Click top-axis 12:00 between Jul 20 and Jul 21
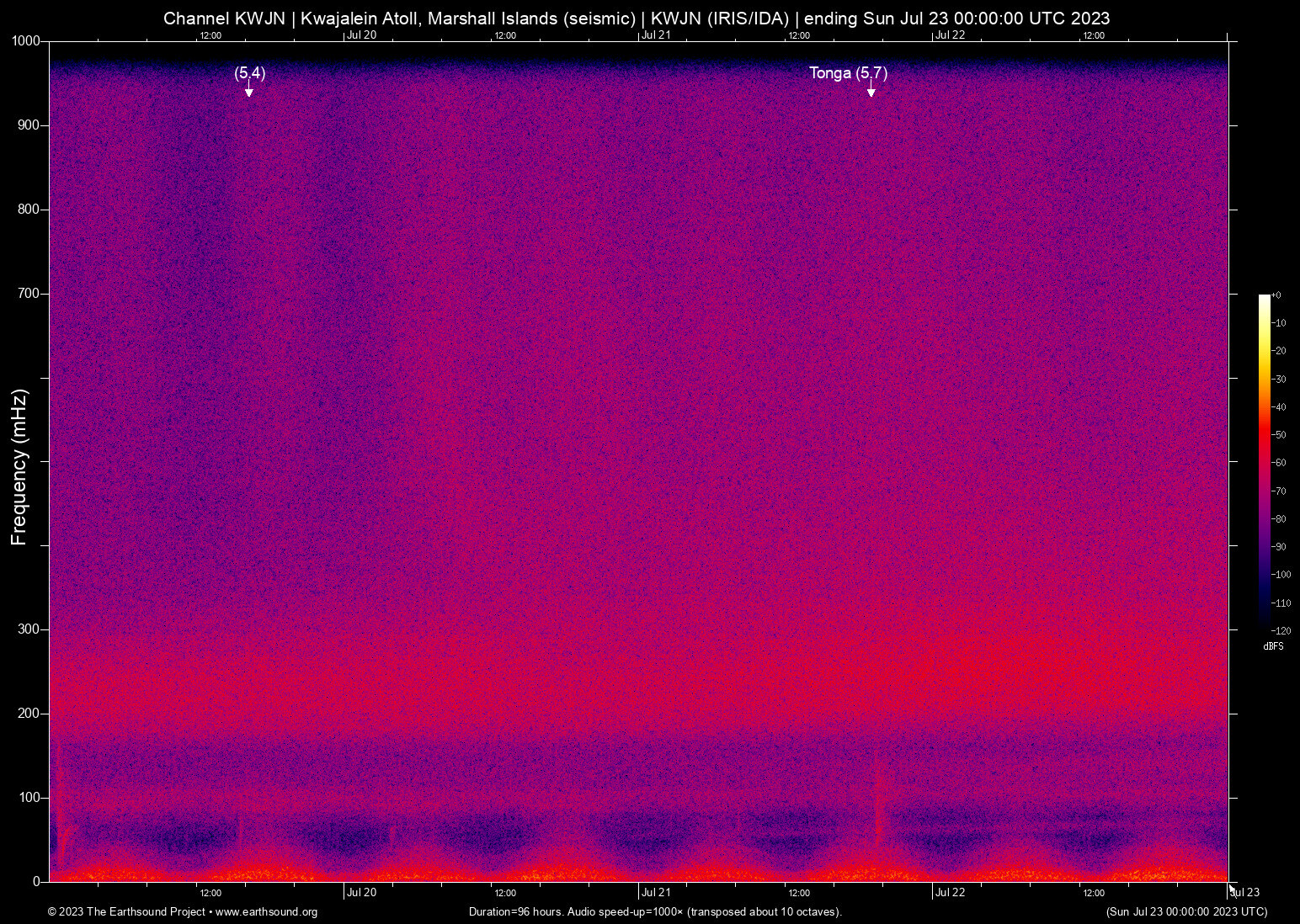The height and width of the screenshot is (924, 1300). (505, 35)
